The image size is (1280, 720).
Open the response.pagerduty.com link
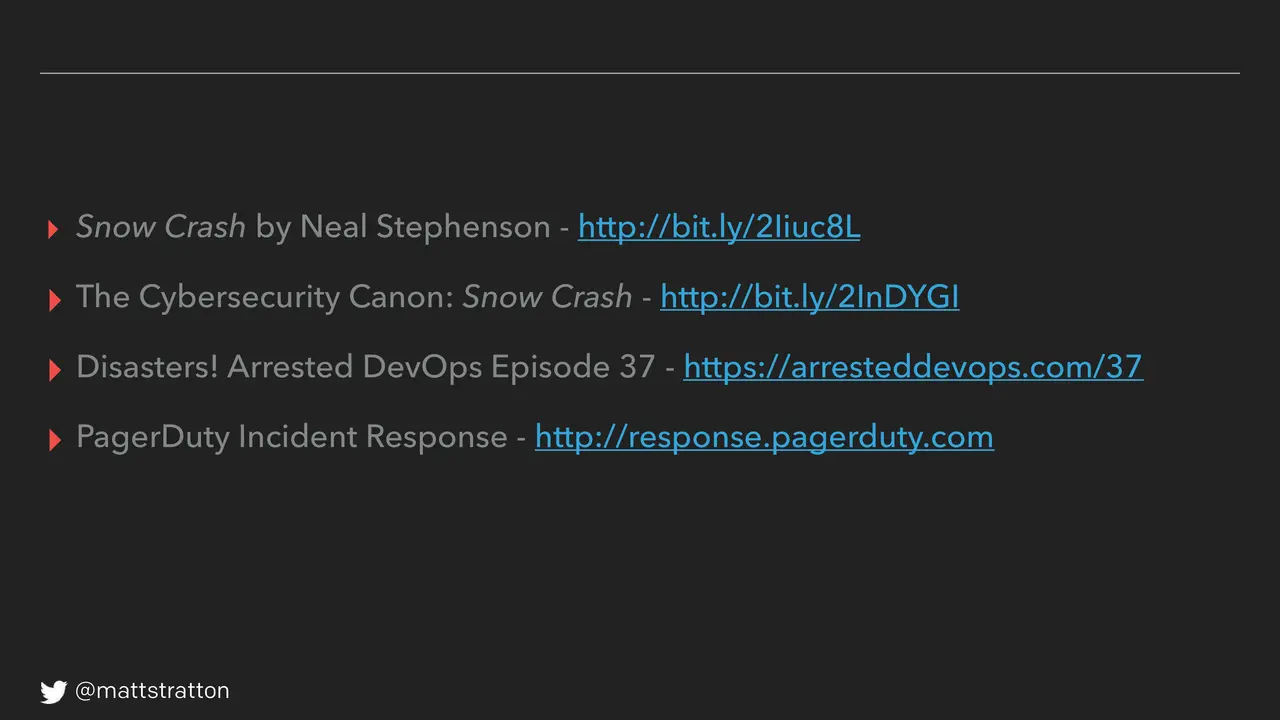[x=764, y=437]
